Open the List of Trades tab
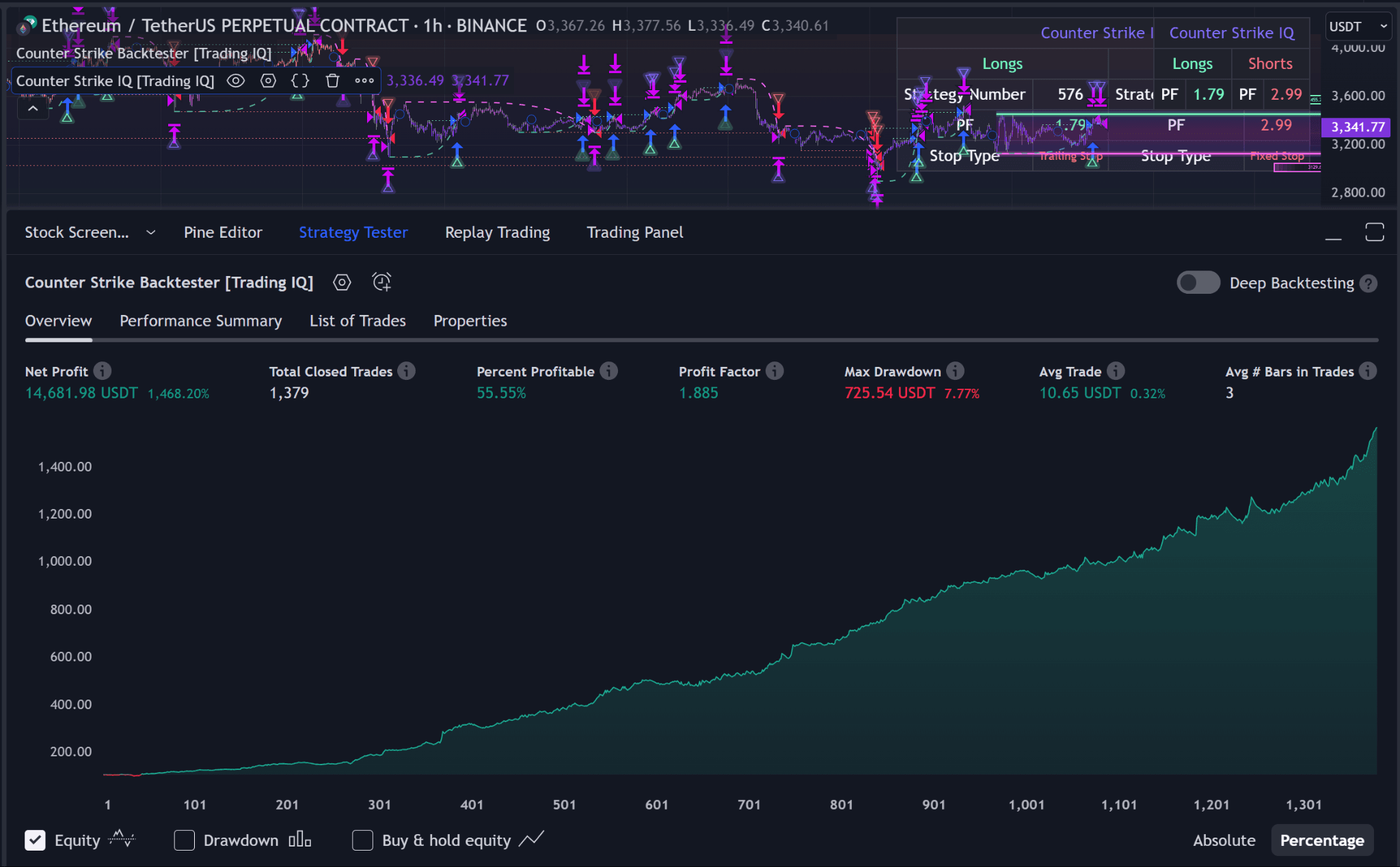Image resolution: width=1400 pixels, height=867 pixels. pos(358,321)
